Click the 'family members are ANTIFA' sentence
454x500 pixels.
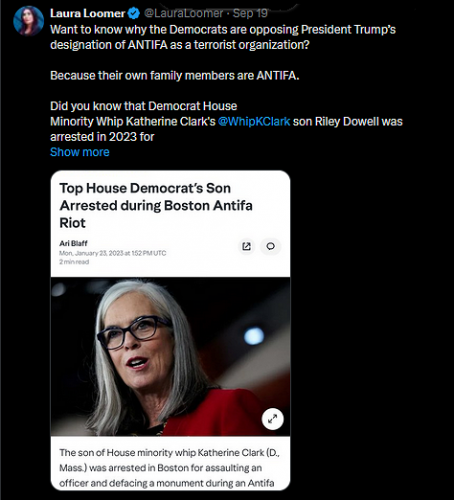(x=175, y=76)
